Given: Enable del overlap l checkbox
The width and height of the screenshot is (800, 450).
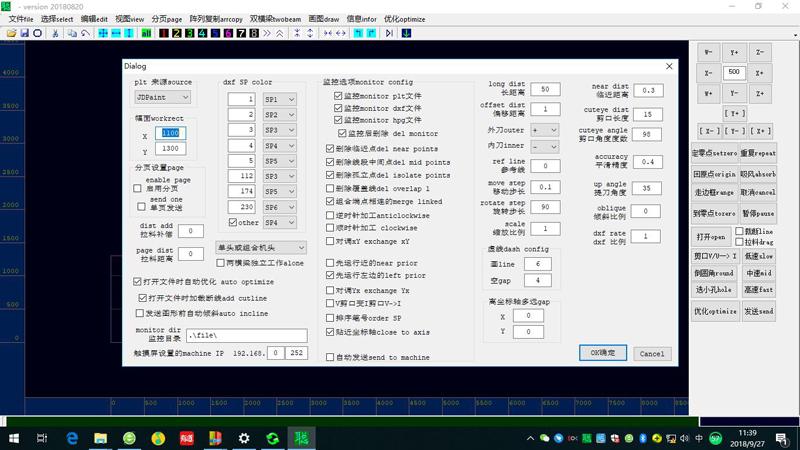Looking at the screenshot, I should pyautogui.click(x=330, y=188).
